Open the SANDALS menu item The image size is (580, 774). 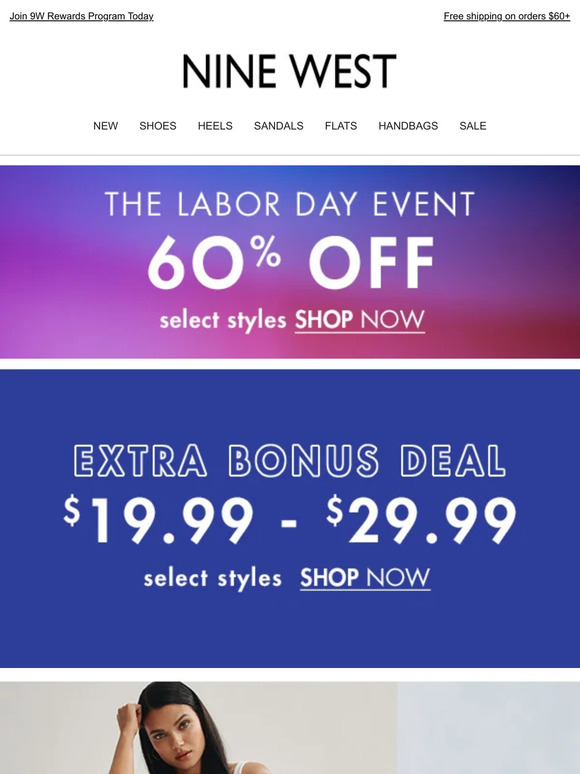278,126
